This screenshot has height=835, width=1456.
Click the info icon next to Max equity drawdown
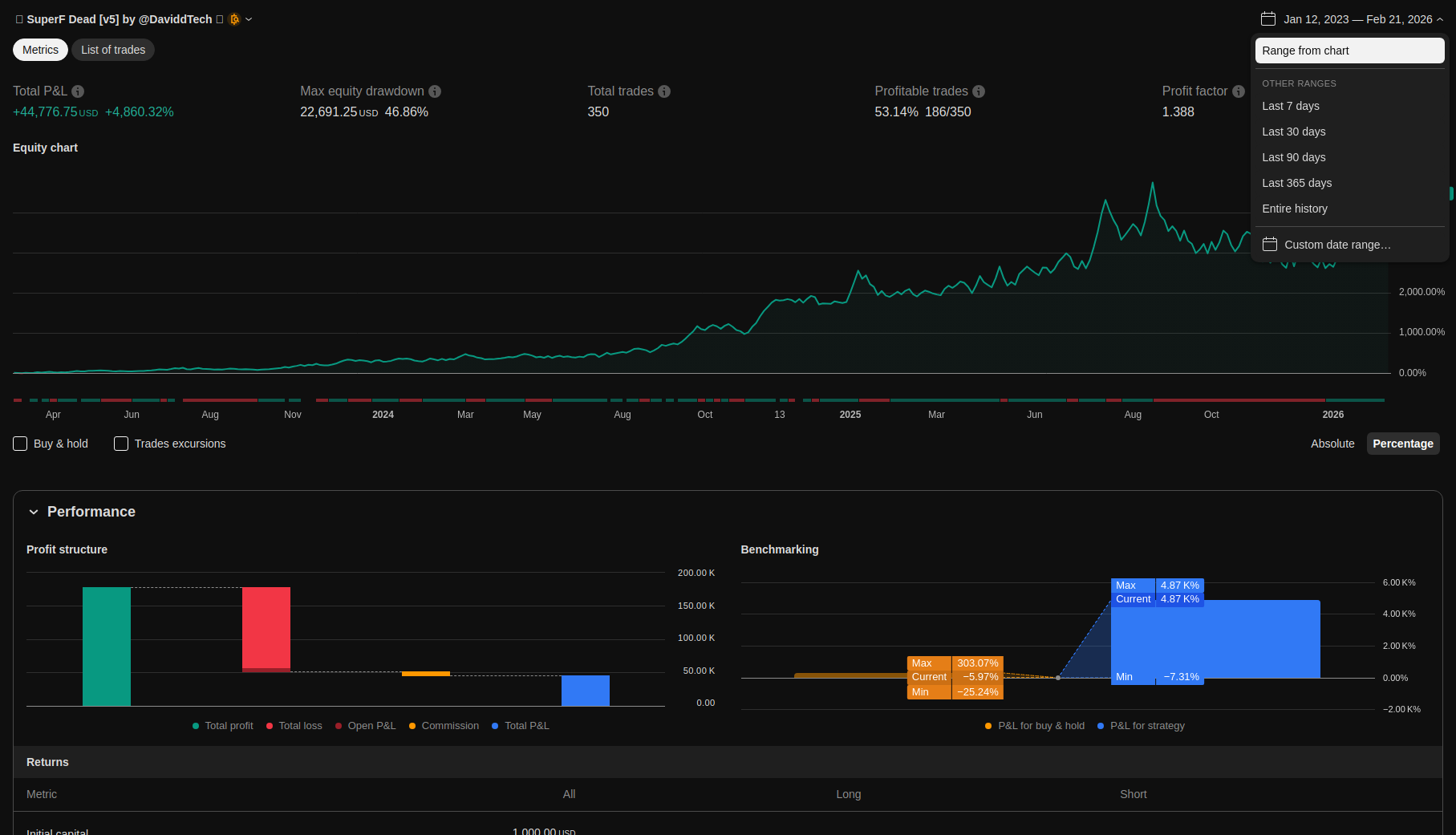(x=435, y=91)
